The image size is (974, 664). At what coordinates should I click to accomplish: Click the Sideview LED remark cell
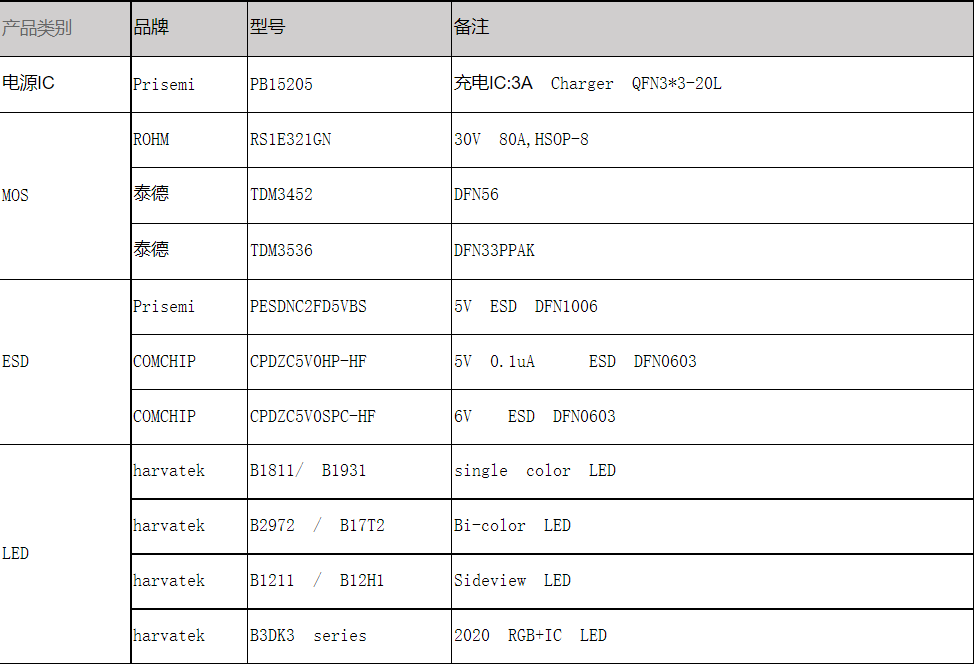(712, 581)
